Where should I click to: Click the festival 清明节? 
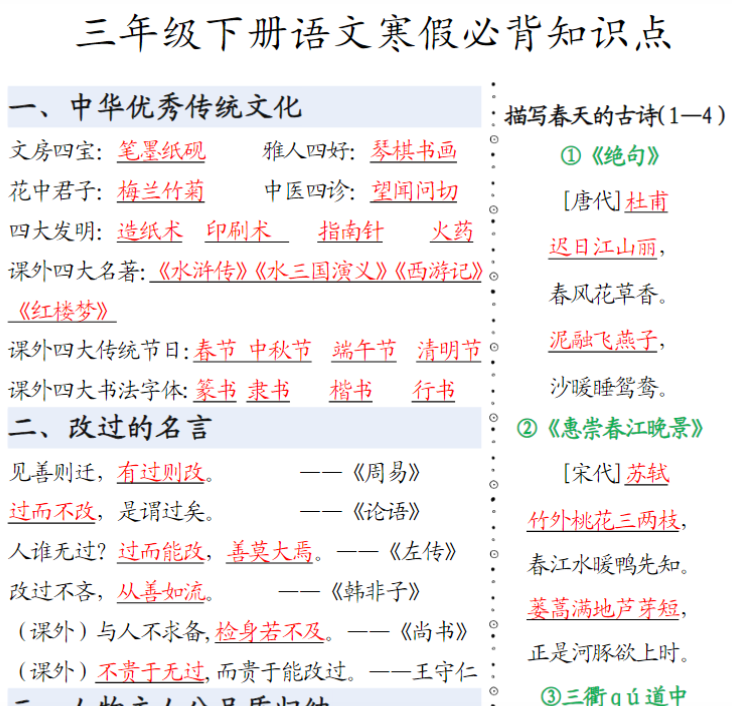coord(449,351)
